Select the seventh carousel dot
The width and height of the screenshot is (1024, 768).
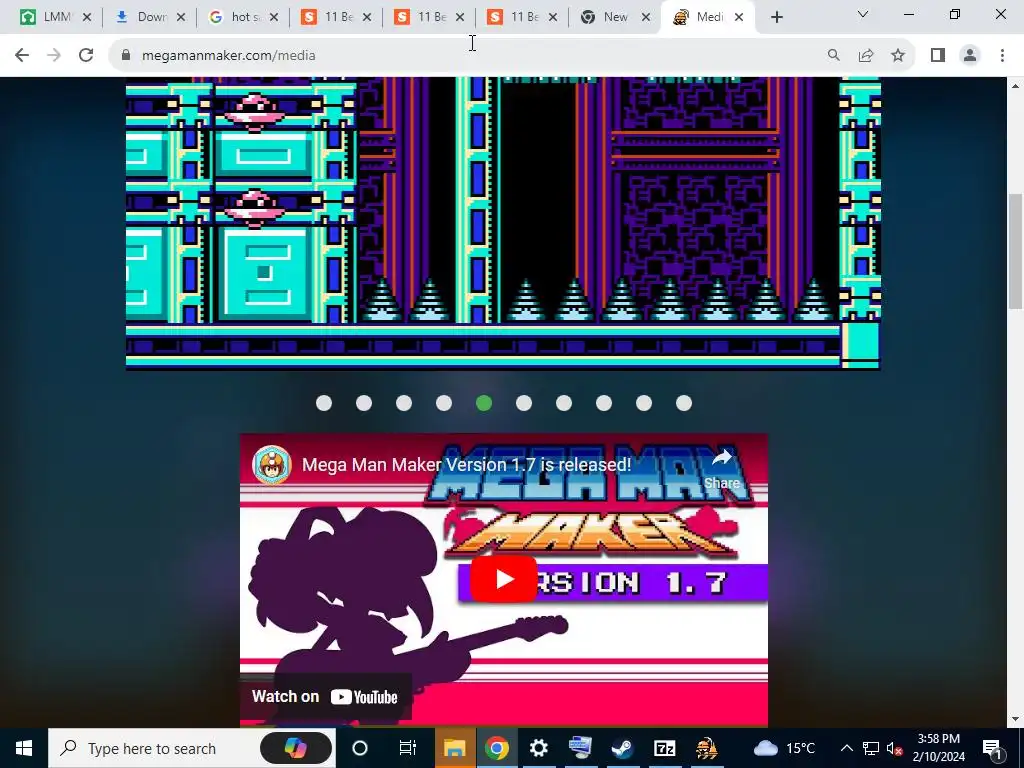tap(564, 404)
